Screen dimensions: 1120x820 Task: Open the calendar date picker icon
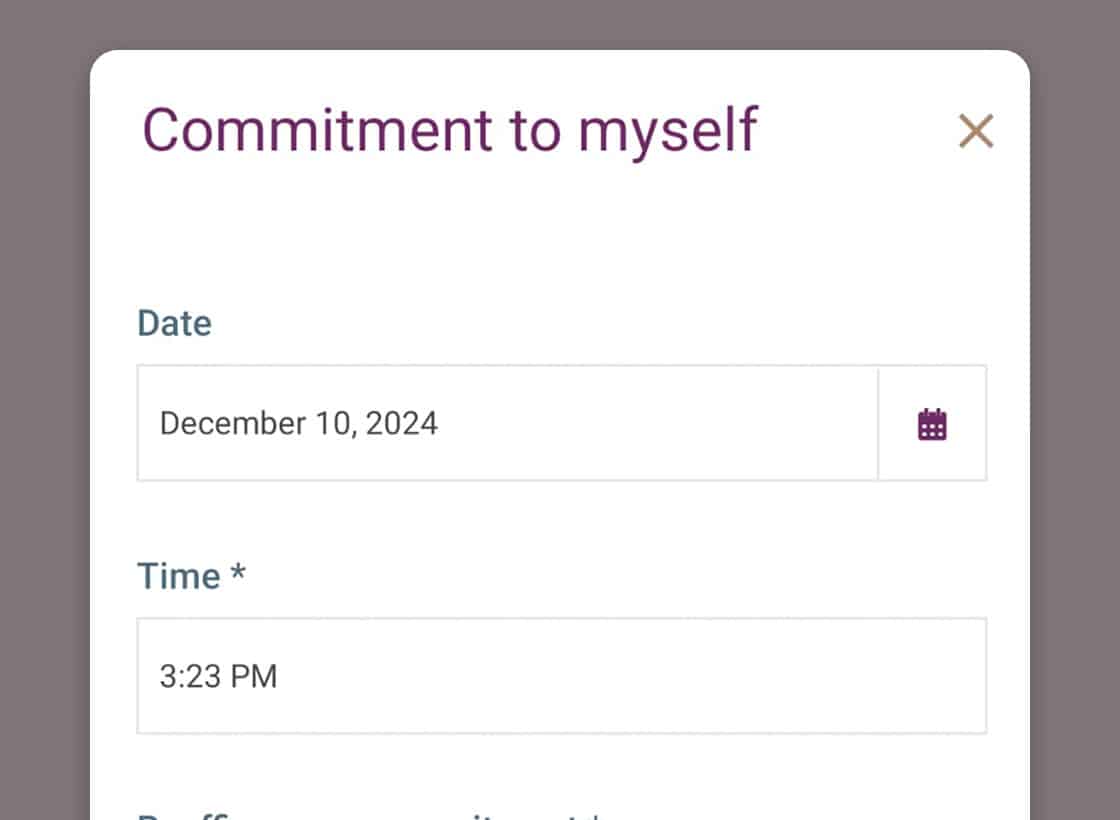tap(932, 424)
